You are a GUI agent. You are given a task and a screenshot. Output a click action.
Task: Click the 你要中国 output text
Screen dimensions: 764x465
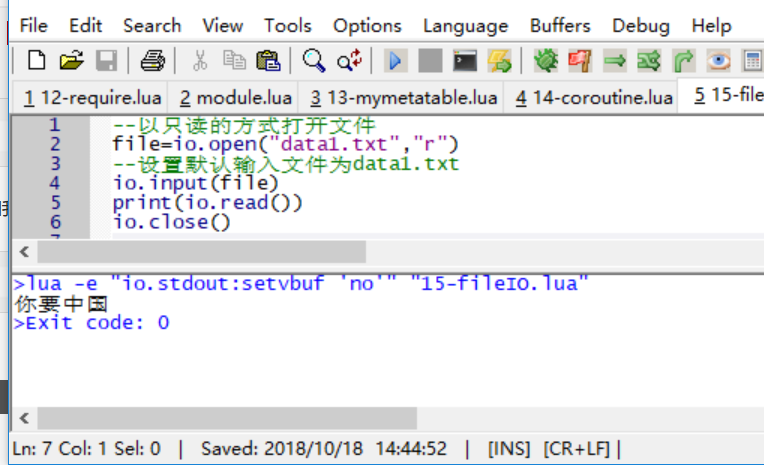pos(61,304)
